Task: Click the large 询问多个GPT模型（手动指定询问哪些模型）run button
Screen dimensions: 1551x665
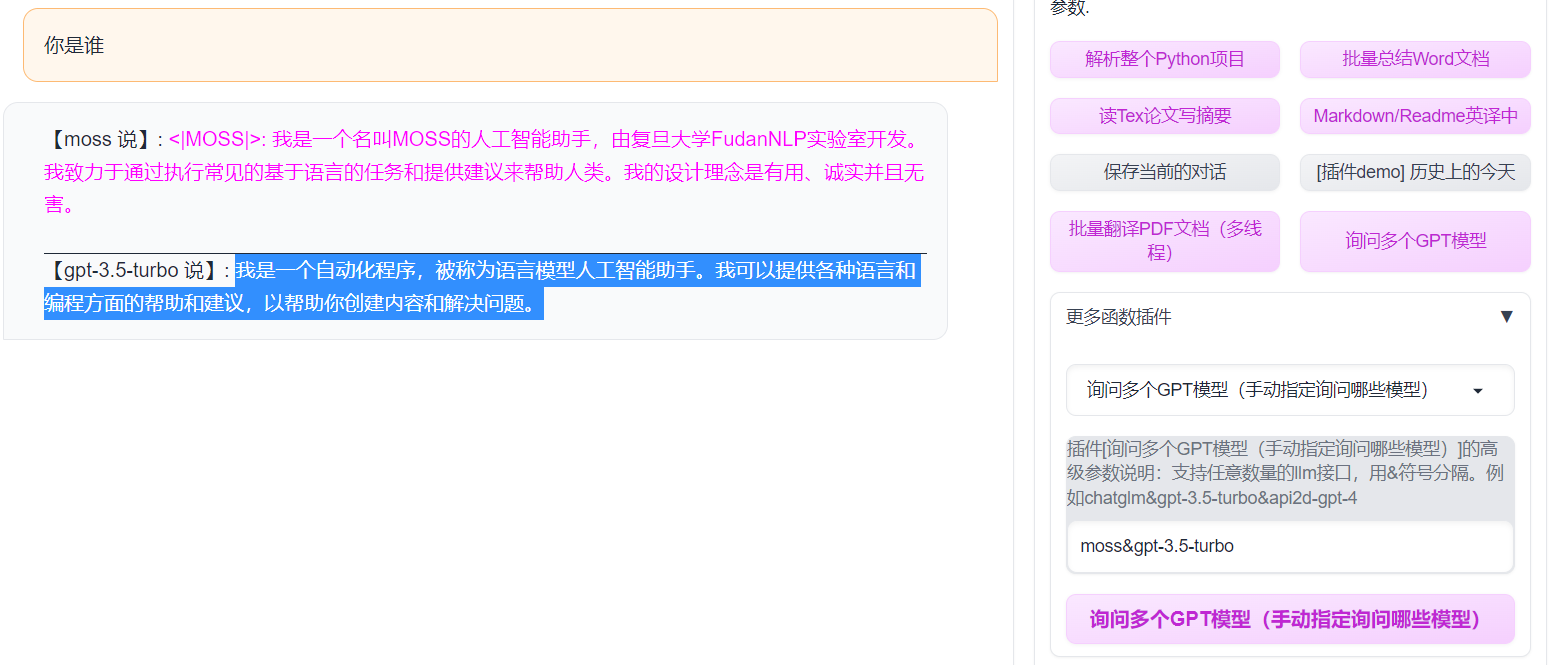Action: [x=1290, y=619]
